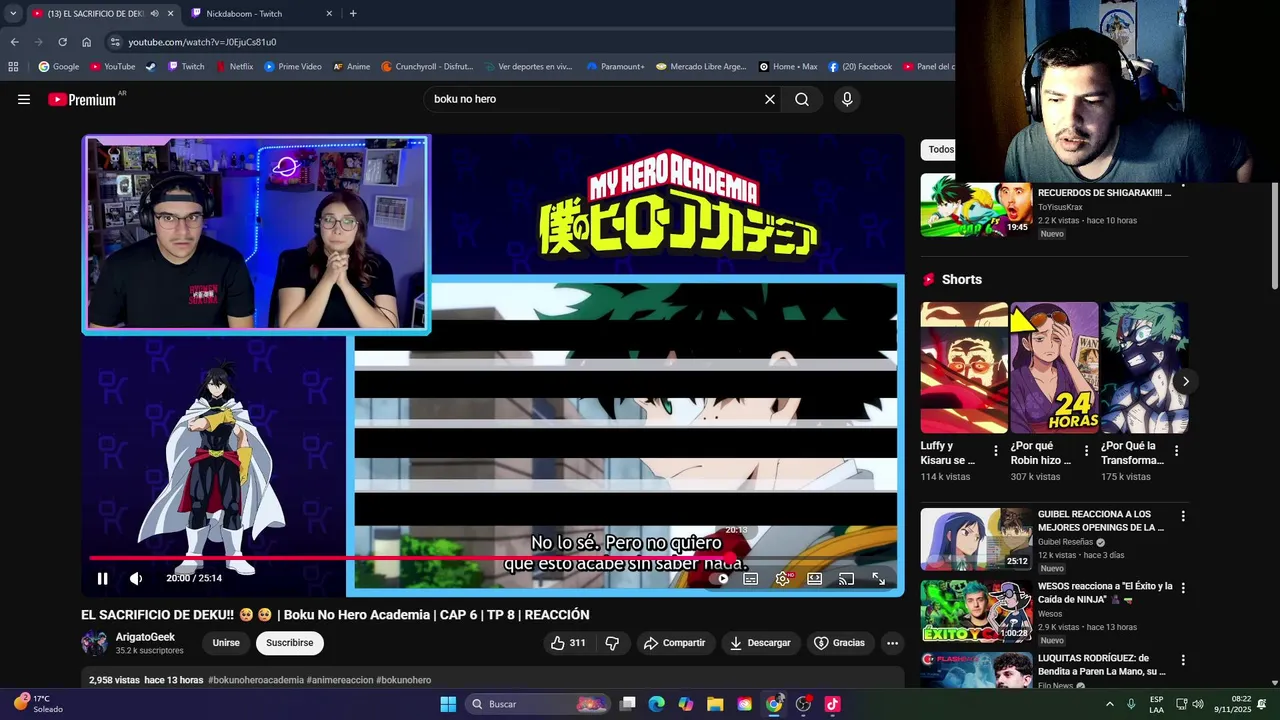Show next Shorts with arrow

coord(1186,381)
